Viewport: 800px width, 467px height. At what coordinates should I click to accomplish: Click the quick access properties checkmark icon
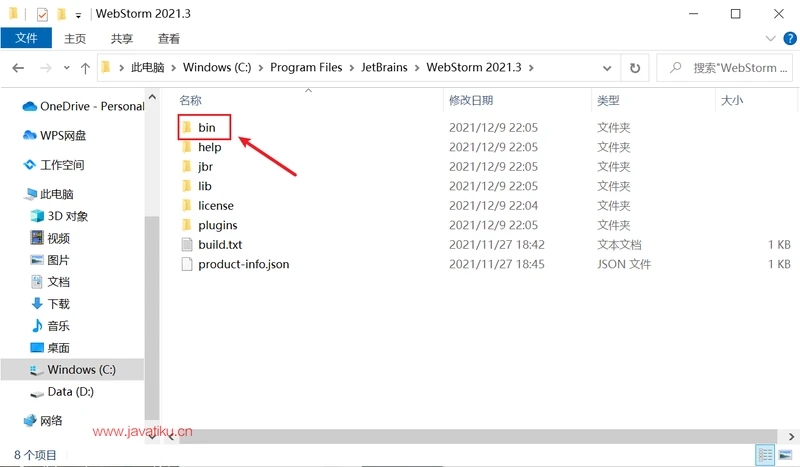click(42, 14)
